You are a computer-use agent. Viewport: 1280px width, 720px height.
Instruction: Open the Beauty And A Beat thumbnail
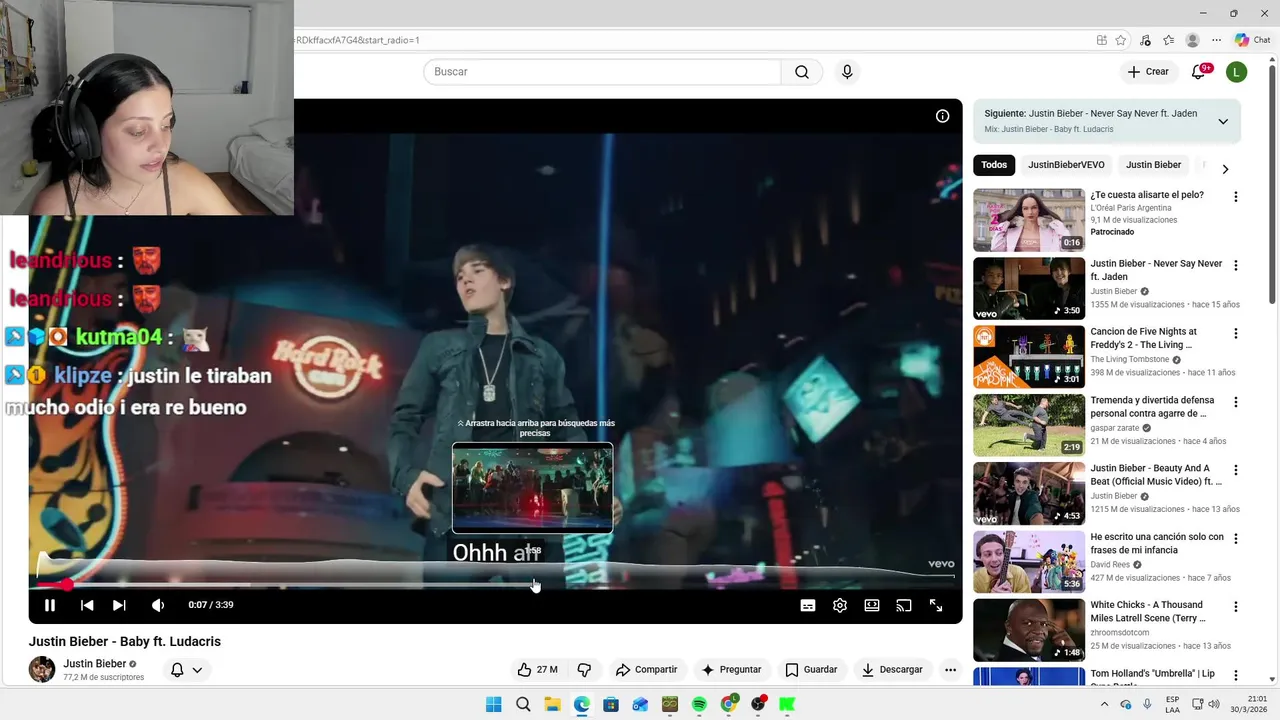(1029, 493)
